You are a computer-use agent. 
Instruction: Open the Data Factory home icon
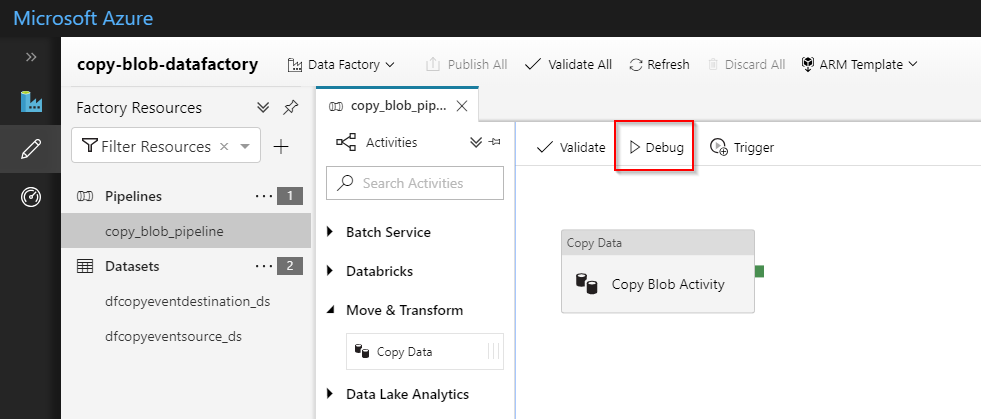(31, 102)
